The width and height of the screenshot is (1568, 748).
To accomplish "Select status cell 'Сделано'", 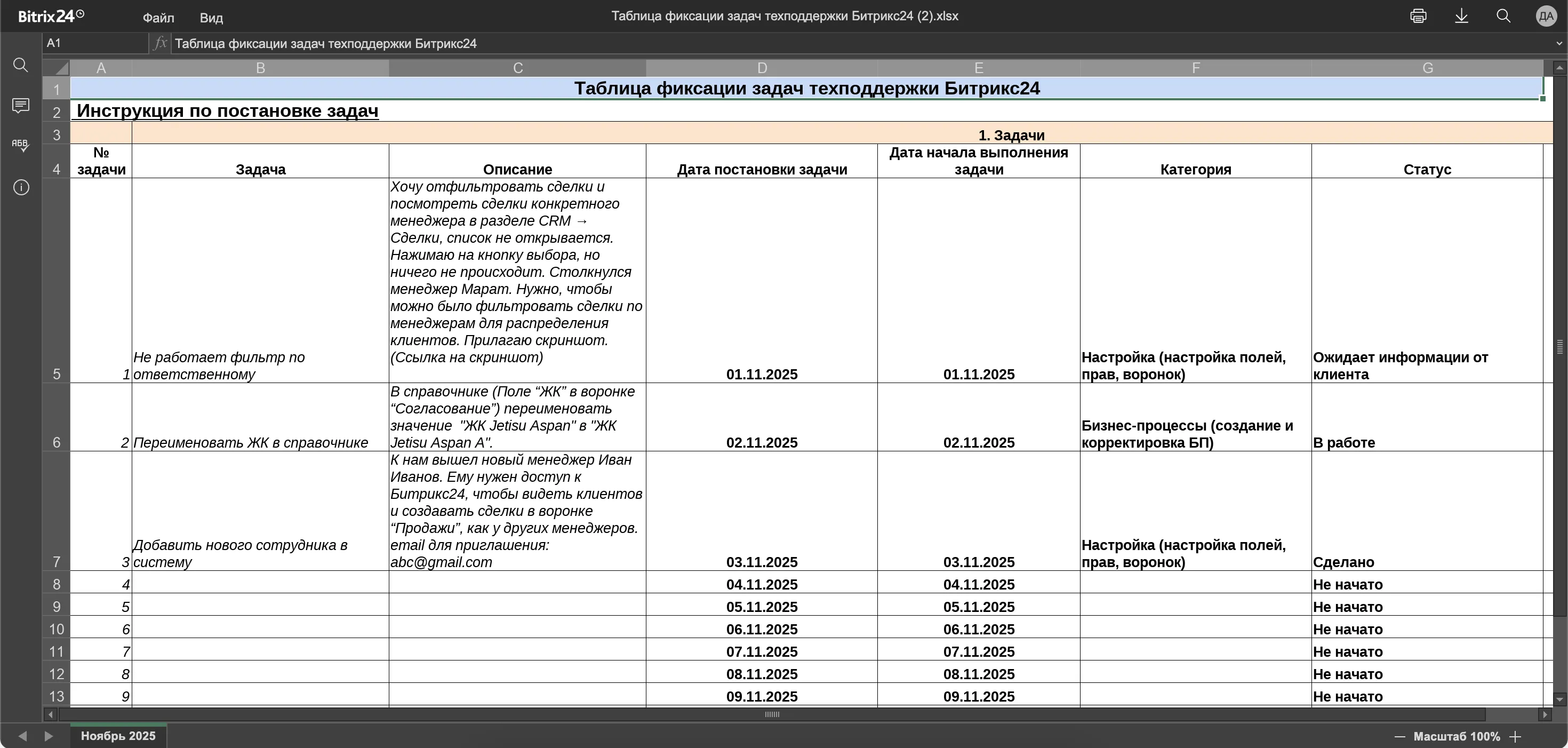I will pyautogui.click(x=1427, y=511).
